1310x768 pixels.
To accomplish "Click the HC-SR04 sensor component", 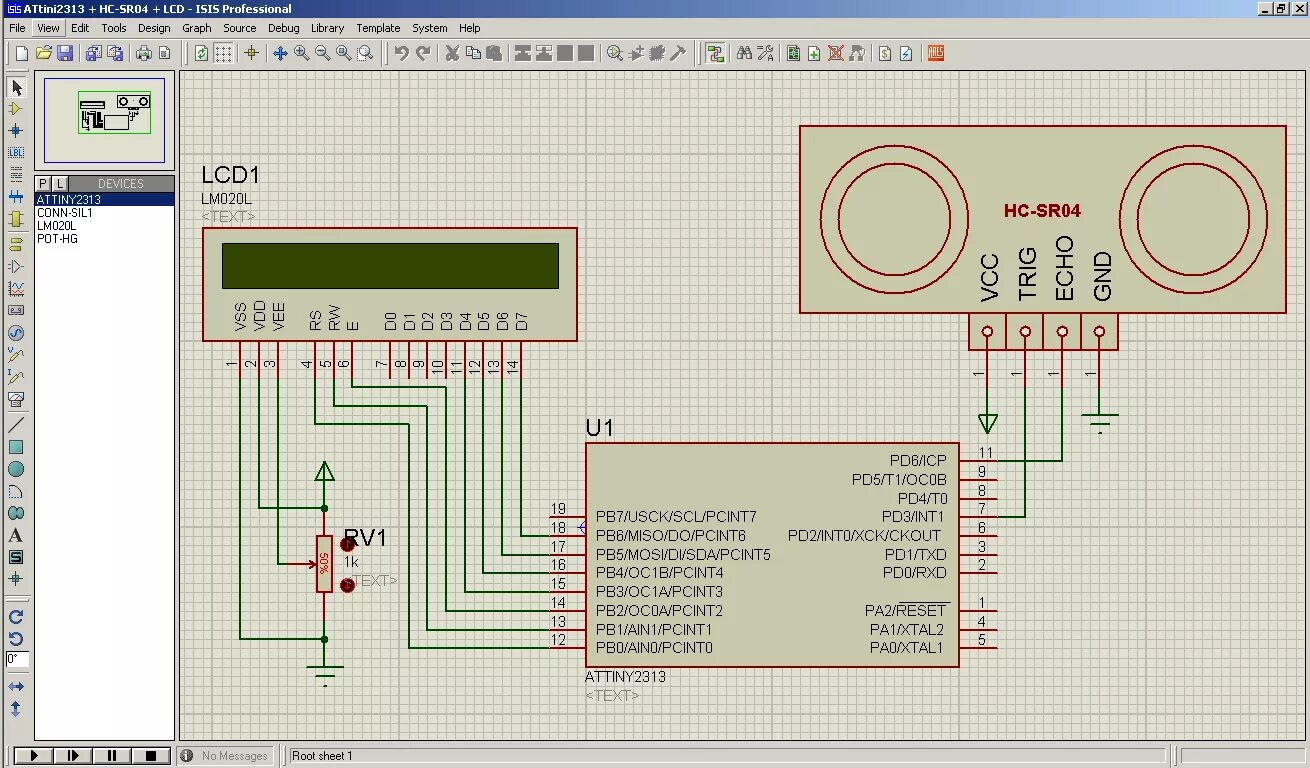I will point(1042,219).
